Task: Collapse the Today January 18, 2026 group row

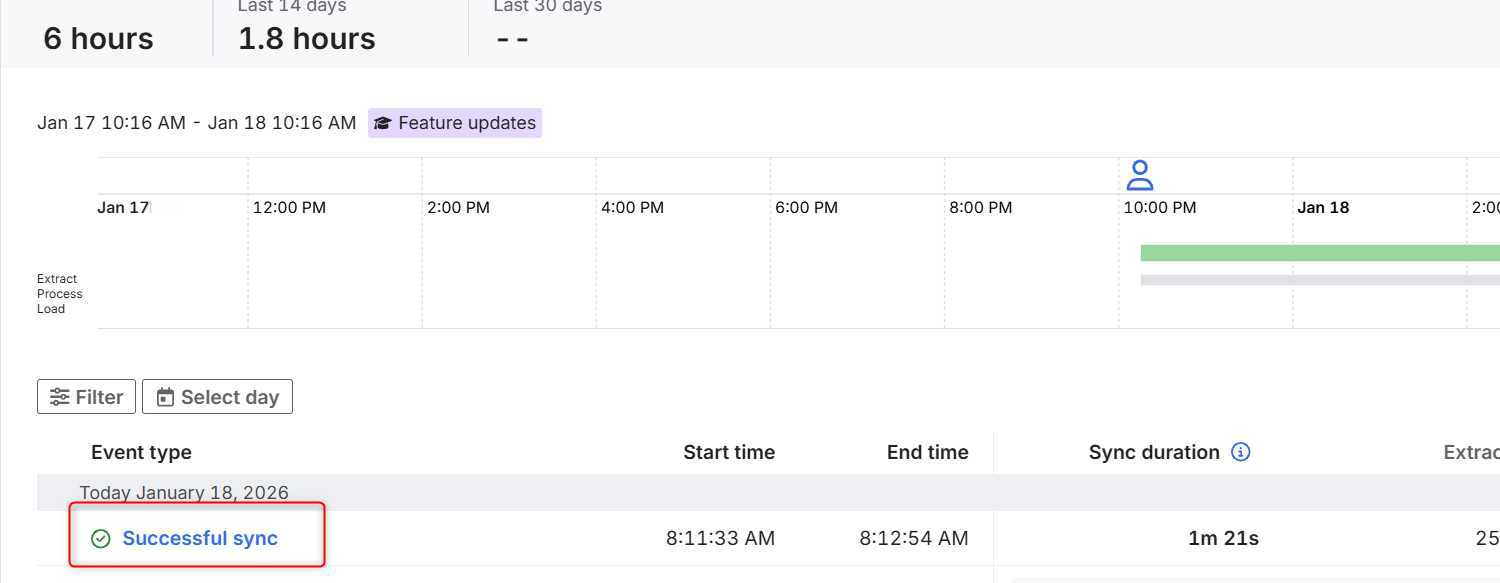Action: (184, 492)
